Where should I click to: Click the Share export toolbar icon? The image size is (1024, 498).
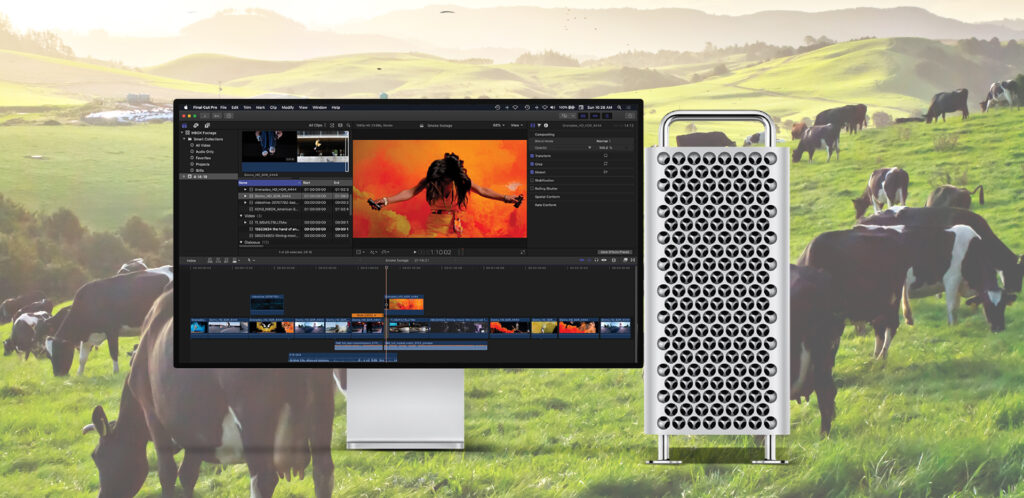(630, 116)
